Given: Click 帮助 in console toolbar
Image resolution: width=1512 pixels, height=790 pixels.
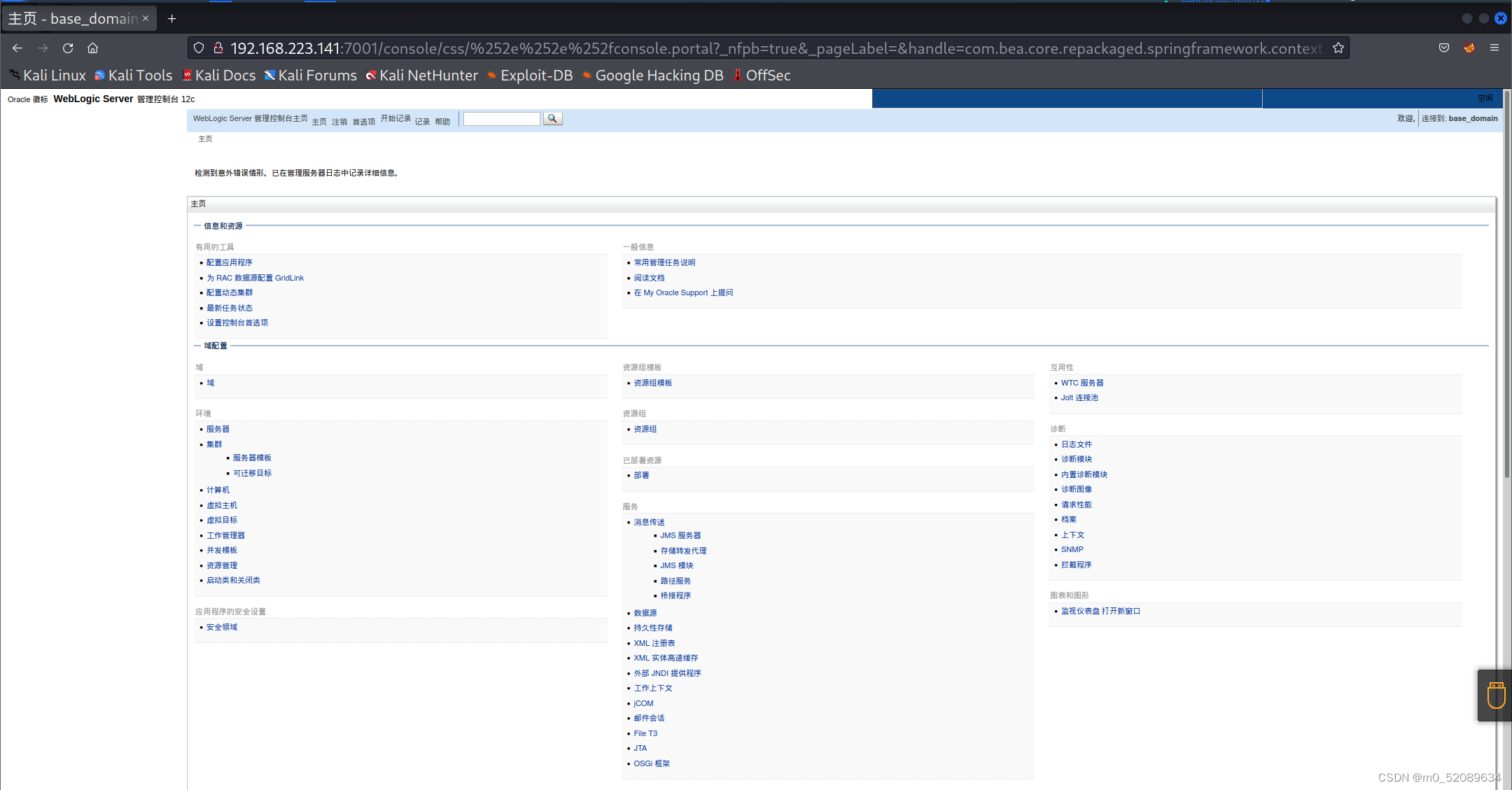Looking at the screenshot, I should [442, 122].
